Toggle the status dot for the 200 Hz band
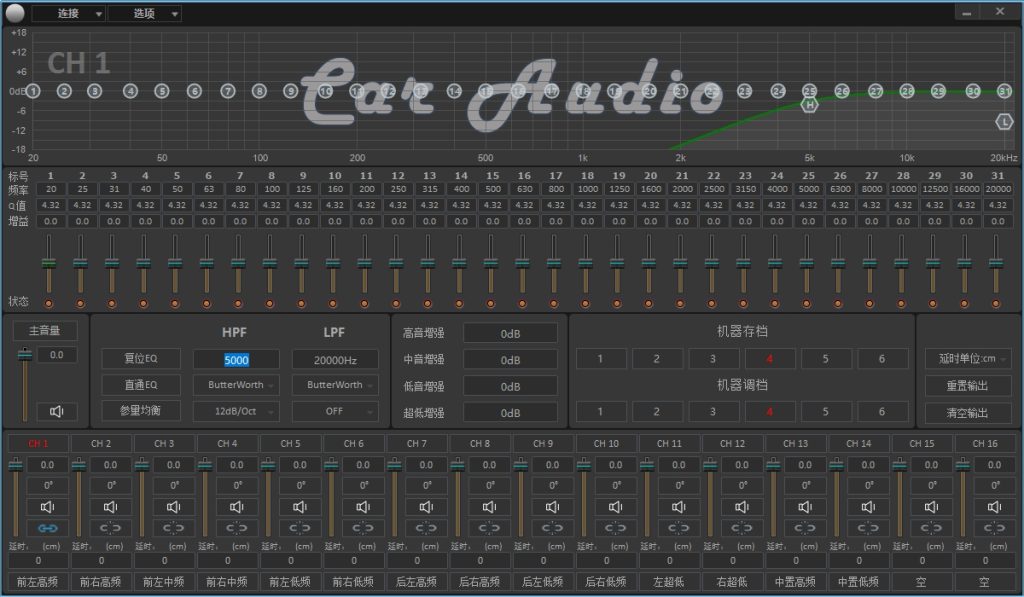The image size is (1024, 597). (x=364, y=304)
